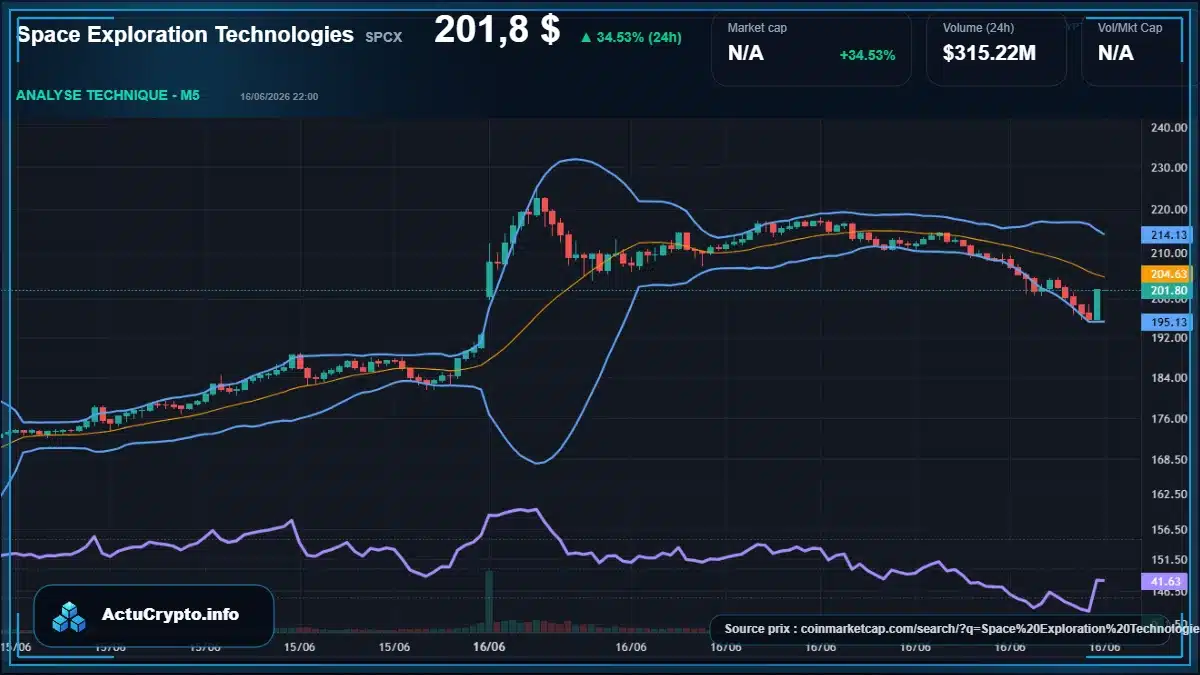1200x675 pixels.
Task: Click the ANALYSE TECHNIQUE - M5 heading
Action: [x=108, y=96]
